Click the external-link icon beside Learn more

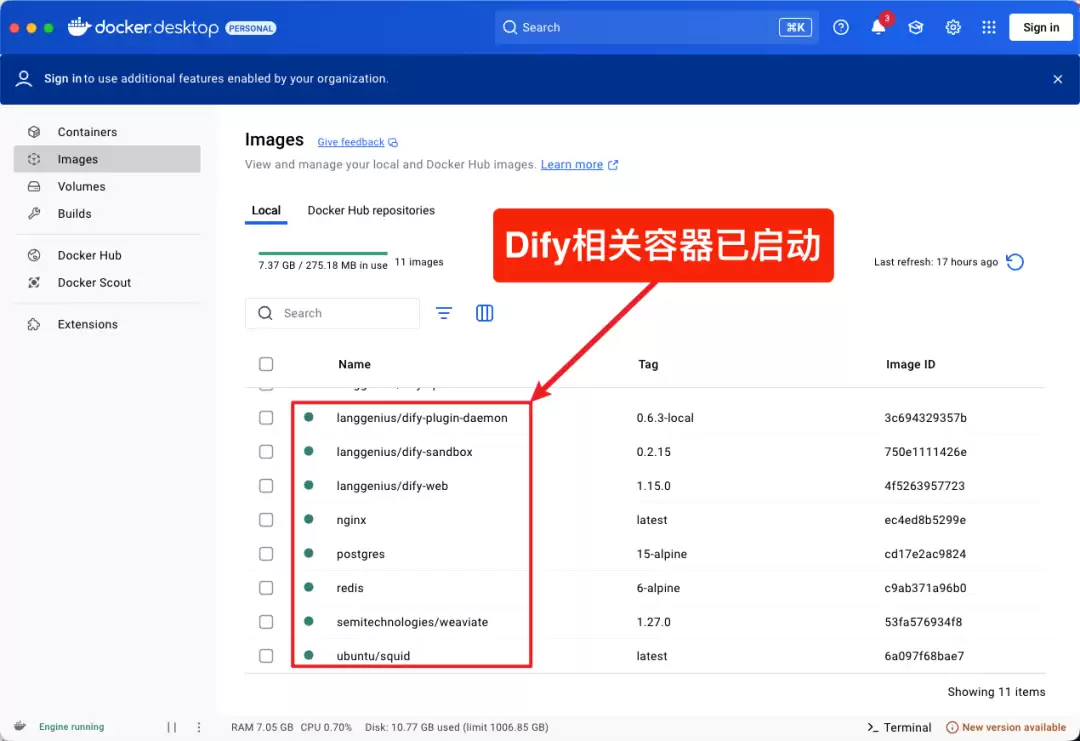coord(613,165)
